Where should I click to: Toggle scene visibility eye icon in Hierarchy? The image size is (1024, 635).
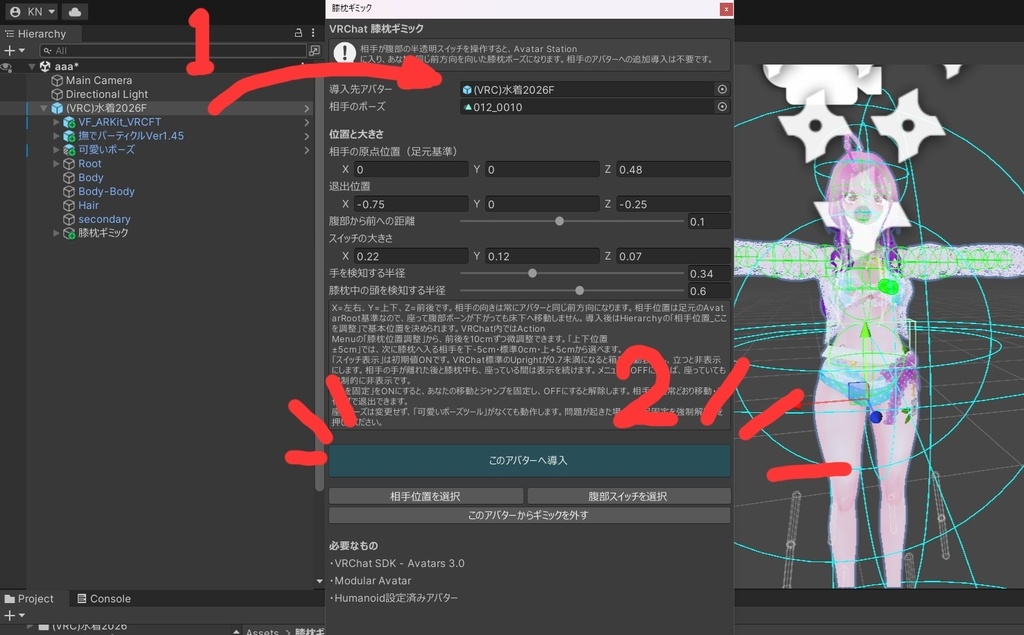pyautogui.click(x=7, y=67)
